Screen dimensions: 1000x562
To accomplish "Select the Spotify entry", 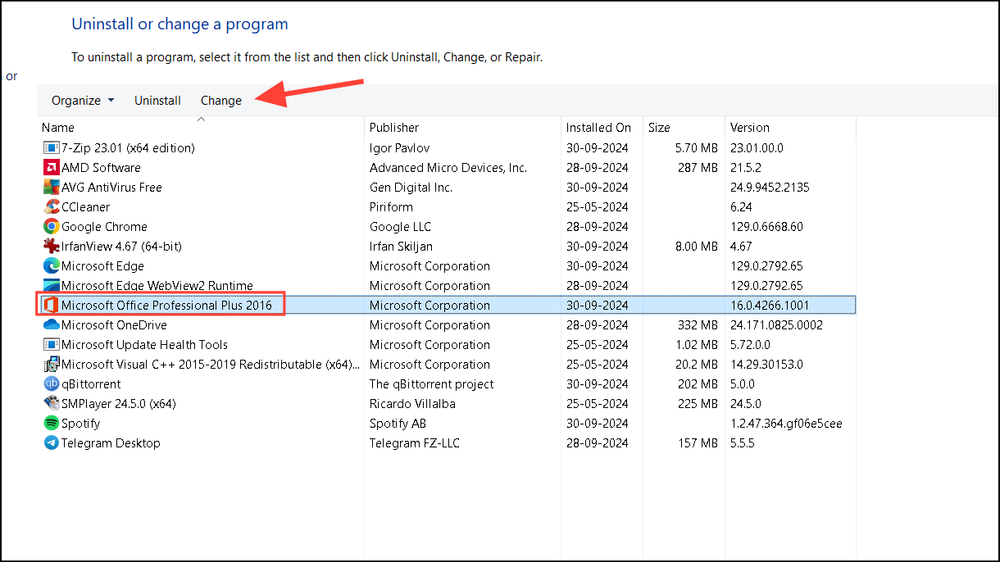I will click(80, 424).
